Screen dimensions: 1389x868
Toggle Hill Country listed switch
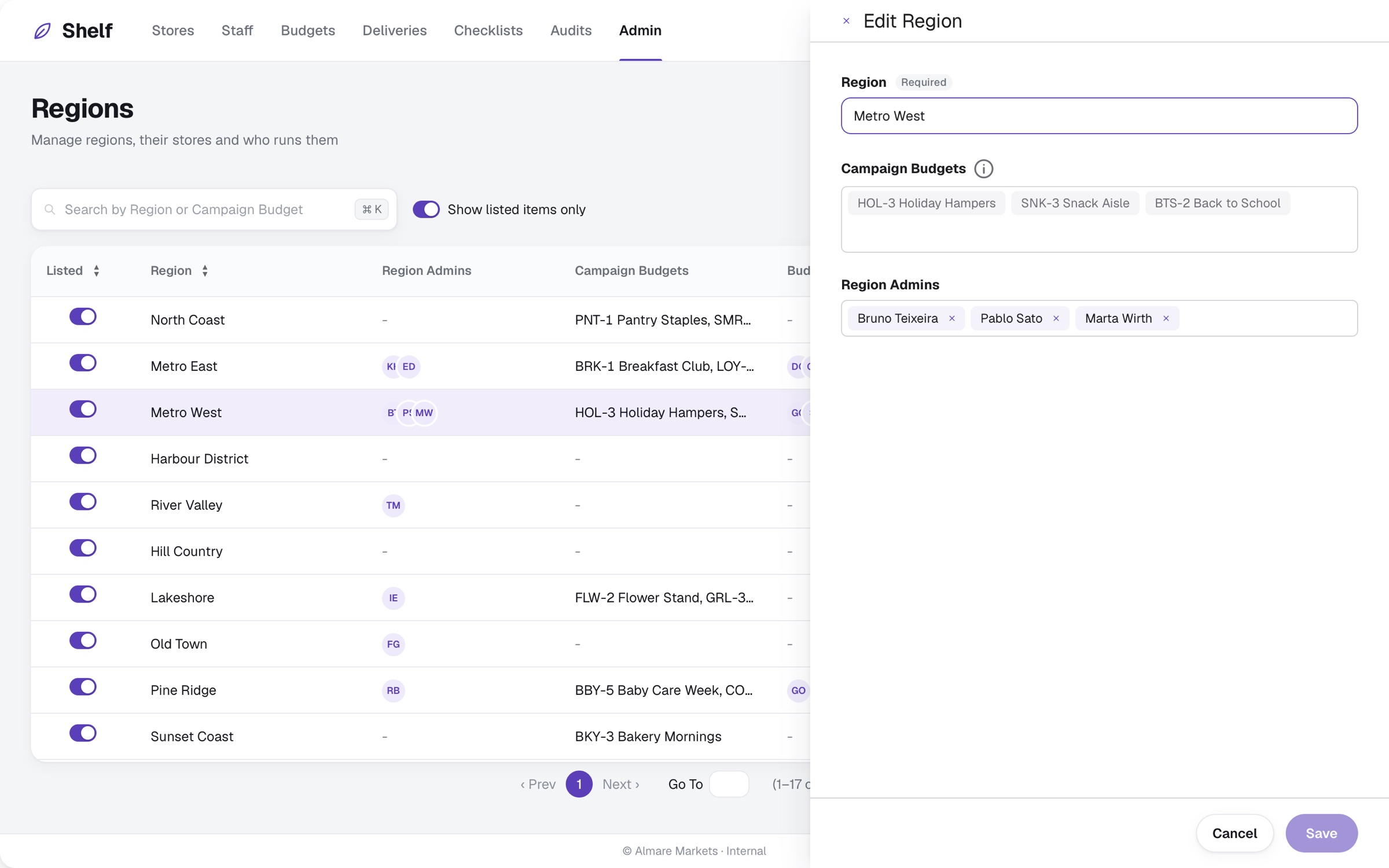pos(83,548)
